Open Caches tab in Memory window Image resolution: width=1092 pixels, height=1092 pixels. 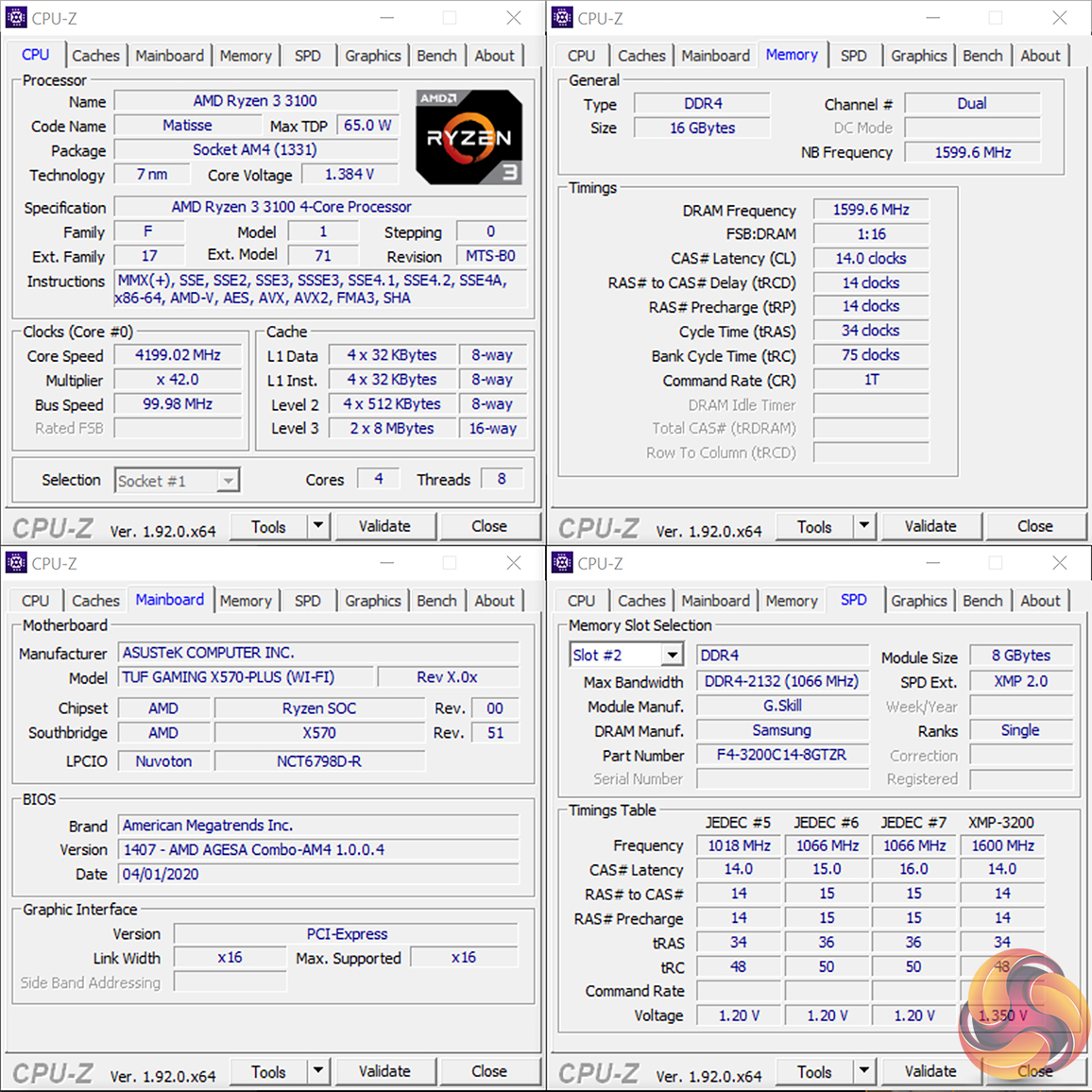point(642,55)
